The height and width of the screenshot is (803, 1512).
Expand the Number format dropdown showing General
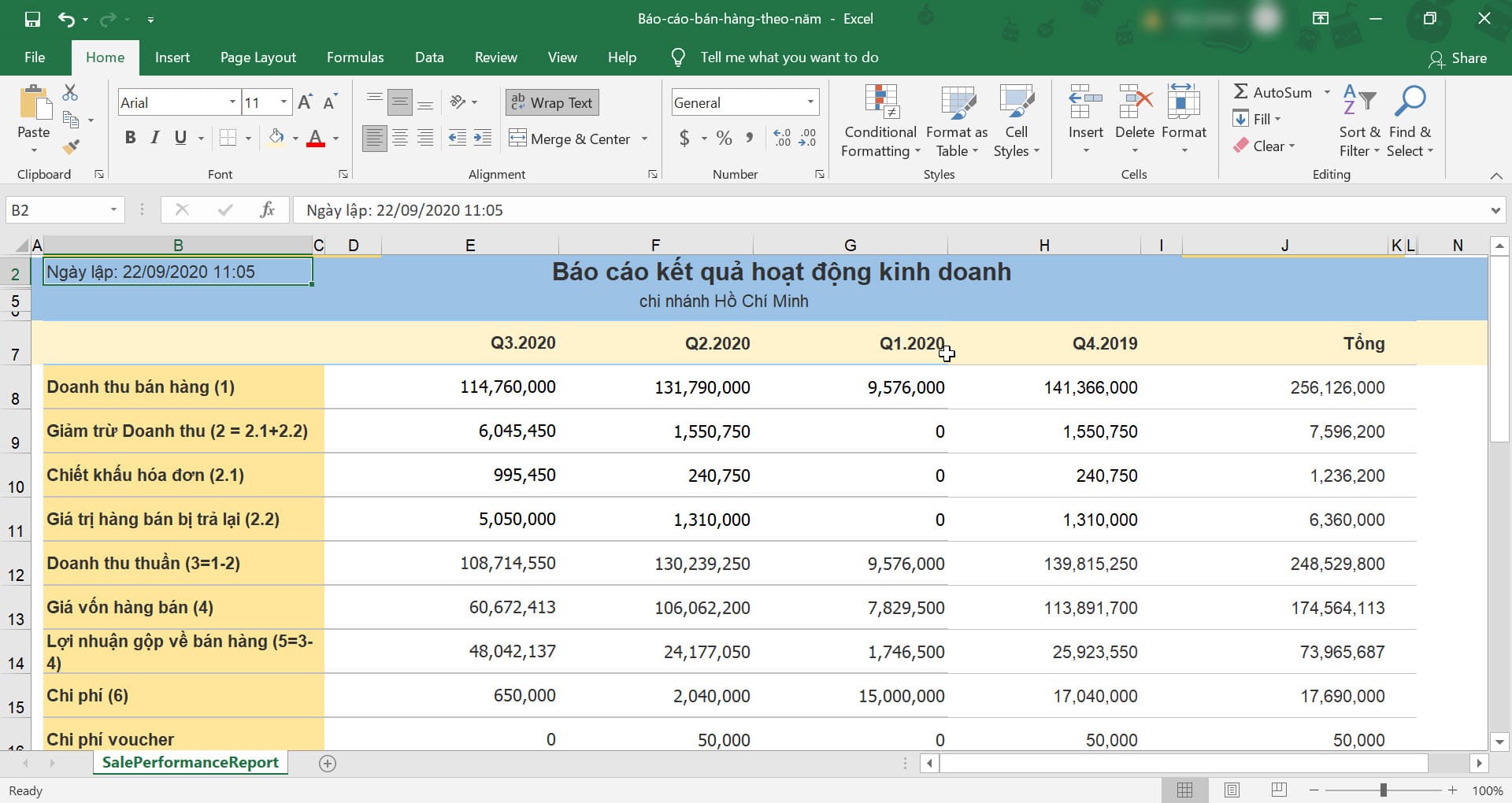(x=810, y=102)
